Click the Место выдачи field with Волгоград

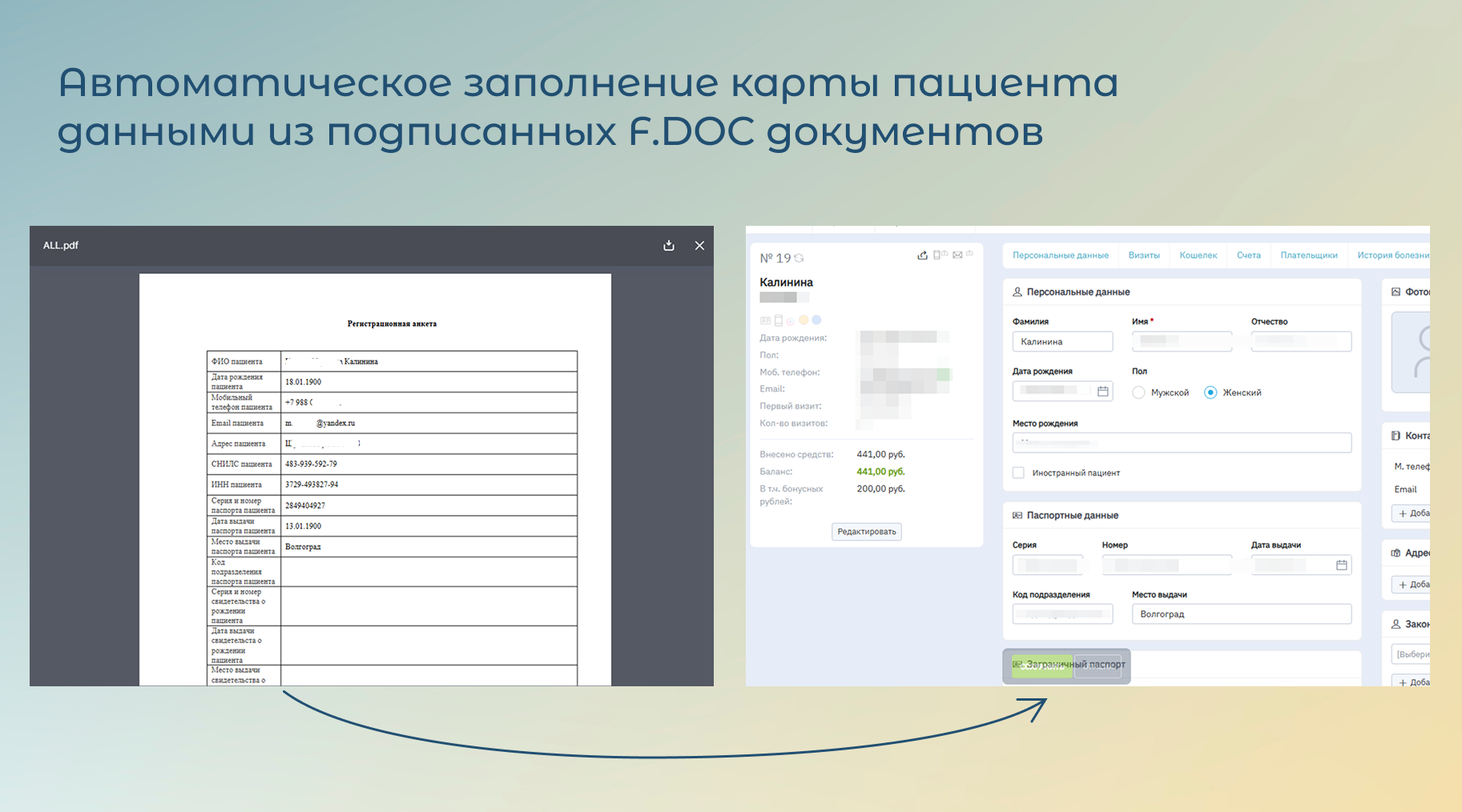[1241, 614]
